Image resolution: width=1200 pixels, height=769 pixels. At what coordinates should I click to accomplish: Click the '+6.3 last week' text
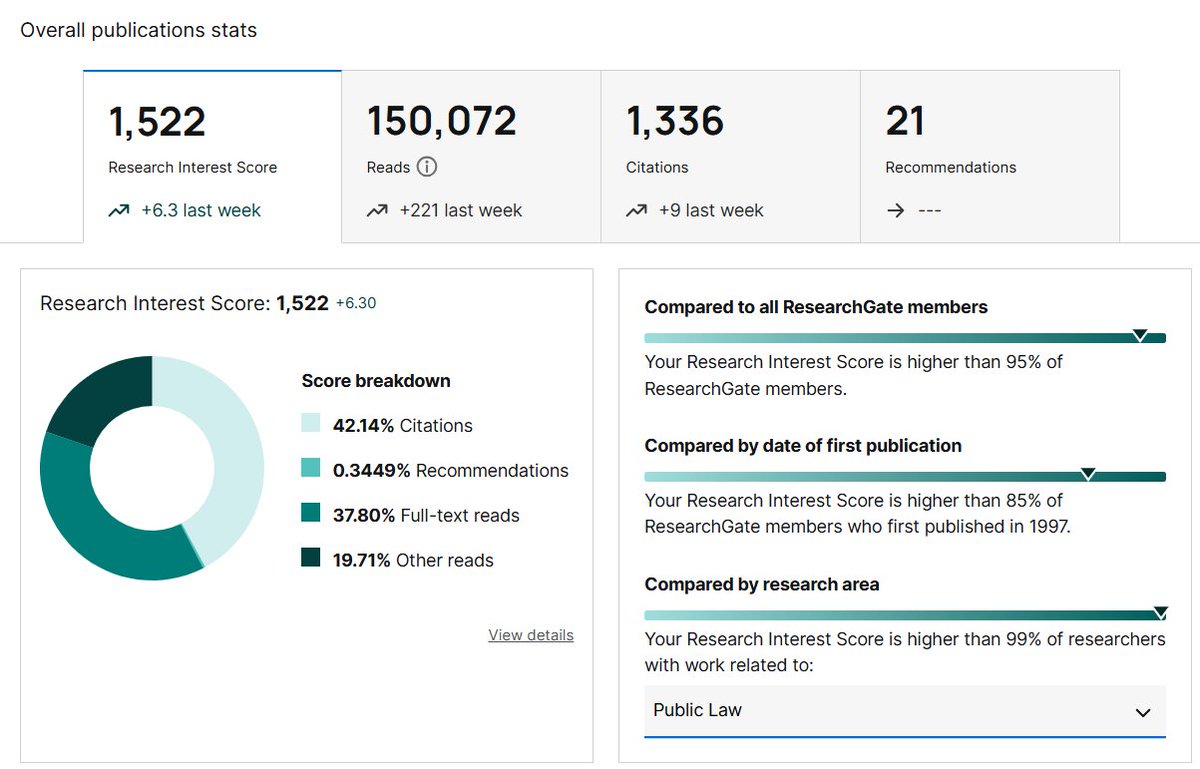click(201, 211)
